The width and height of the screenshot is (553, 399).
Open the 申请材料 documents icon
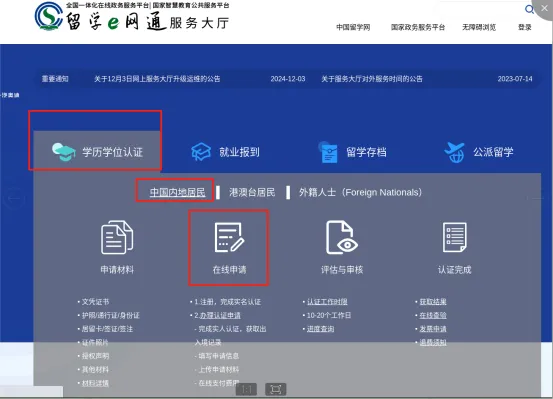point(117,237)
